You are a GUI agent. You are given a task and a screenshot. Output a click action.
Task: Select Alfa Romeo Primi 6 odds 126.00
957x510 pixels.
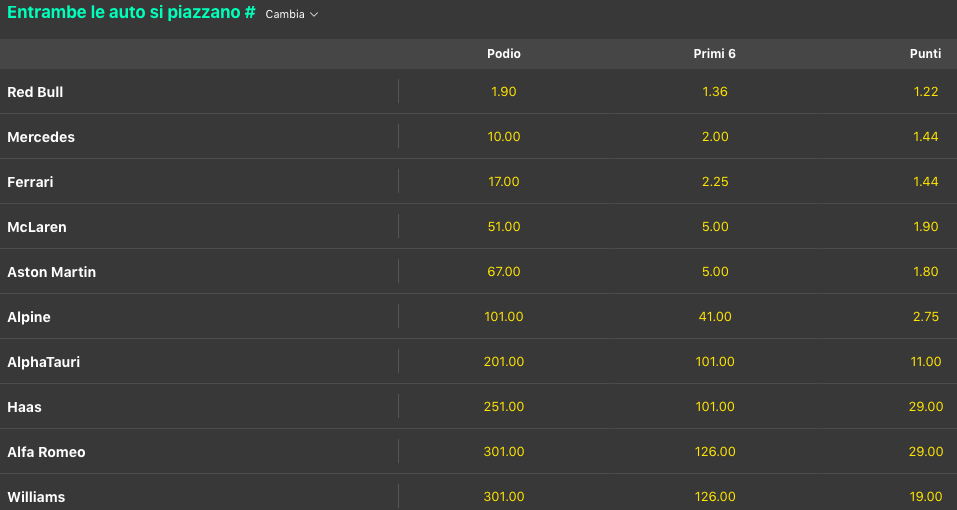pos(715,452)
